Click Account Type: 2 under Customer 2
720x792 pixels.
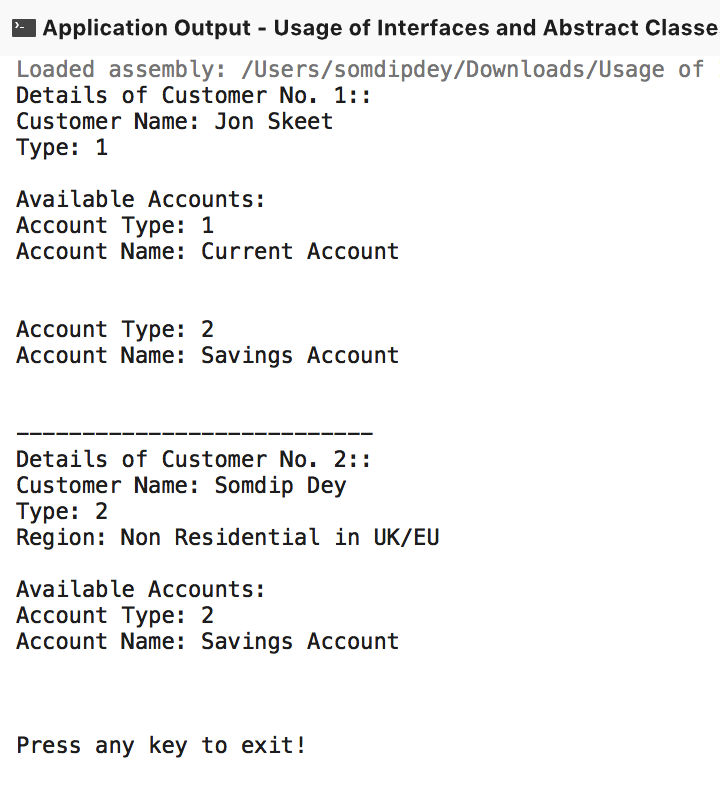coord(115,616)
